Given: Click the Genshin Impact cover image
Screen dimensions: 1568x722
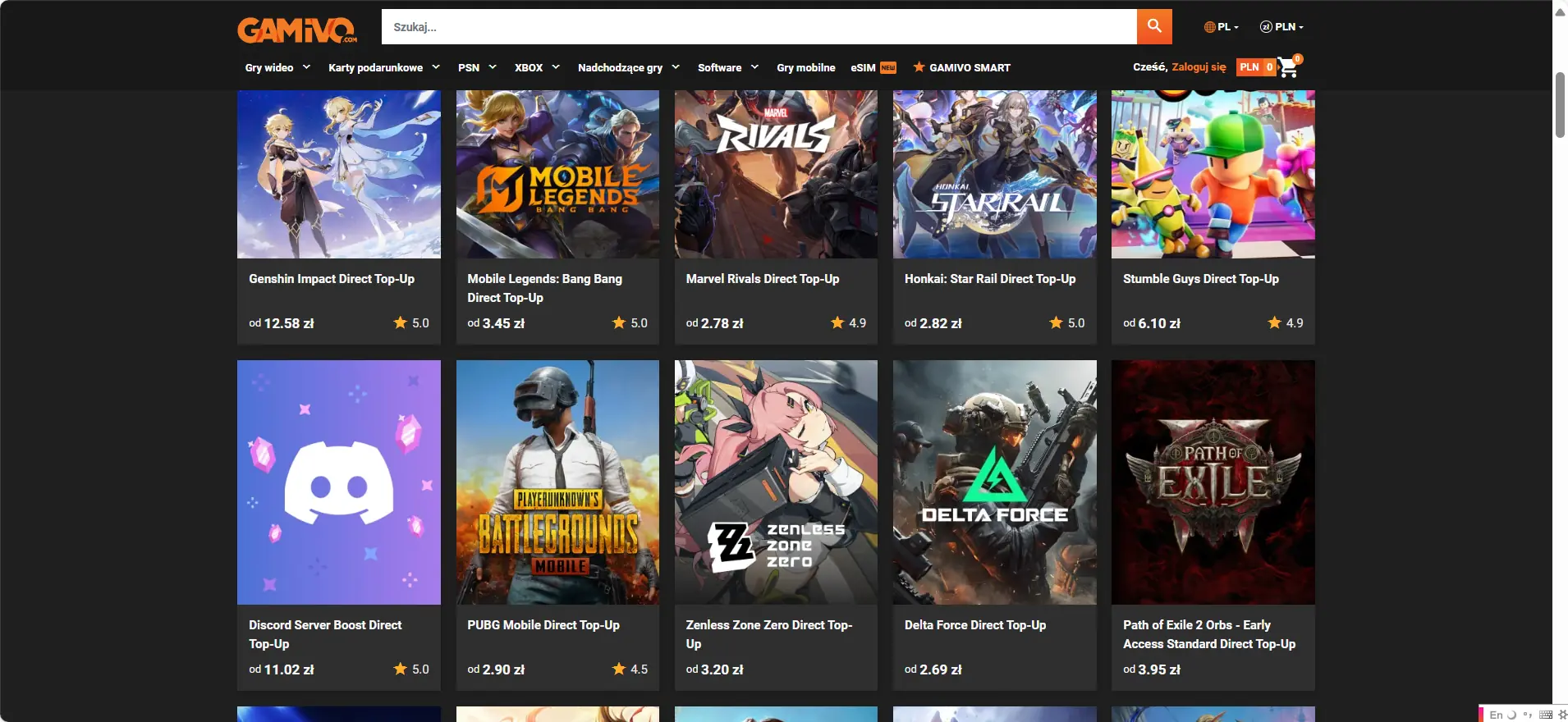Looking at the screenshot, I should (339, 174).
